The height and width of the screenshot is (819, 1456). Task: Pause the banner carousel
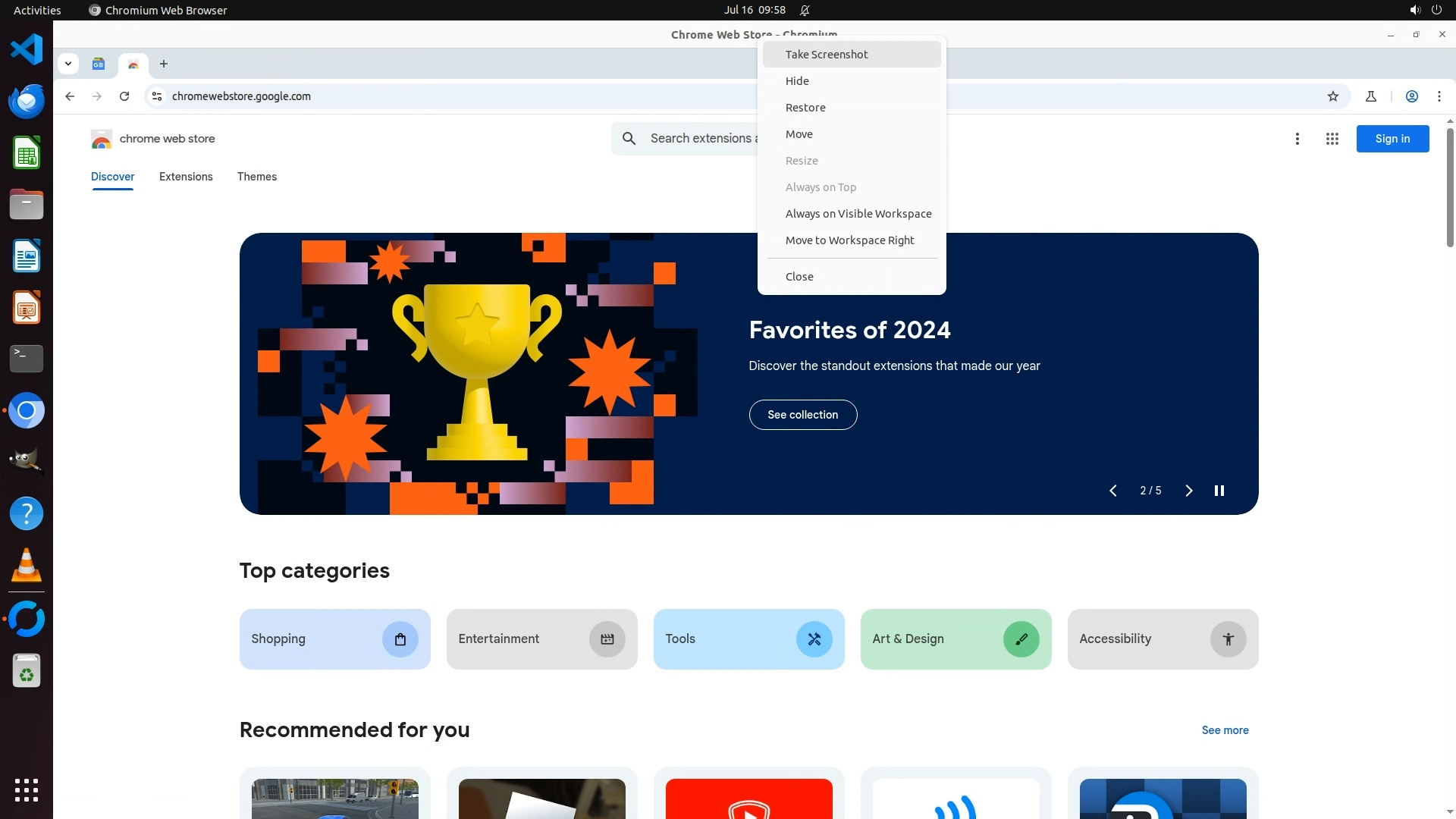tap(1219, 491)
